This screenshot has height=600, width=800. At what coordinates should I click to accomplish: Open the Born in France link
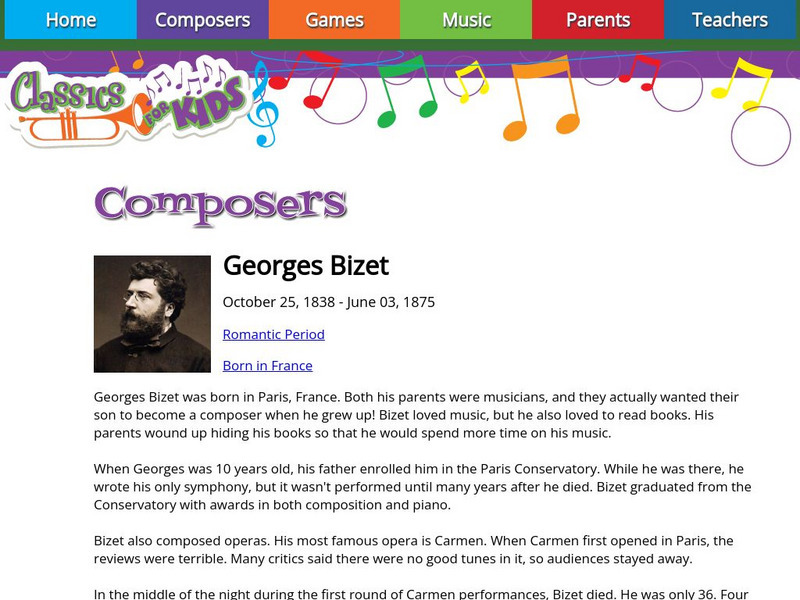[267, 365]
